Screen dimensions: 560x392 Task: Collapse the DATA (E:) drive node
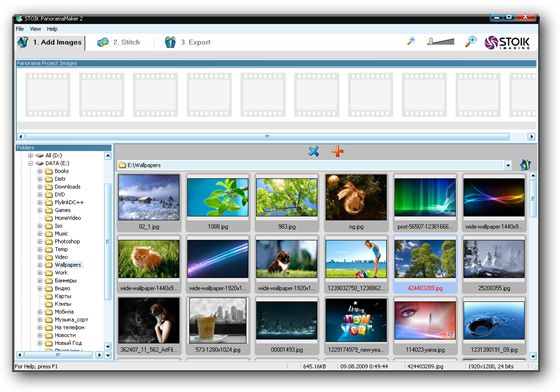click(x=31, y=164)
